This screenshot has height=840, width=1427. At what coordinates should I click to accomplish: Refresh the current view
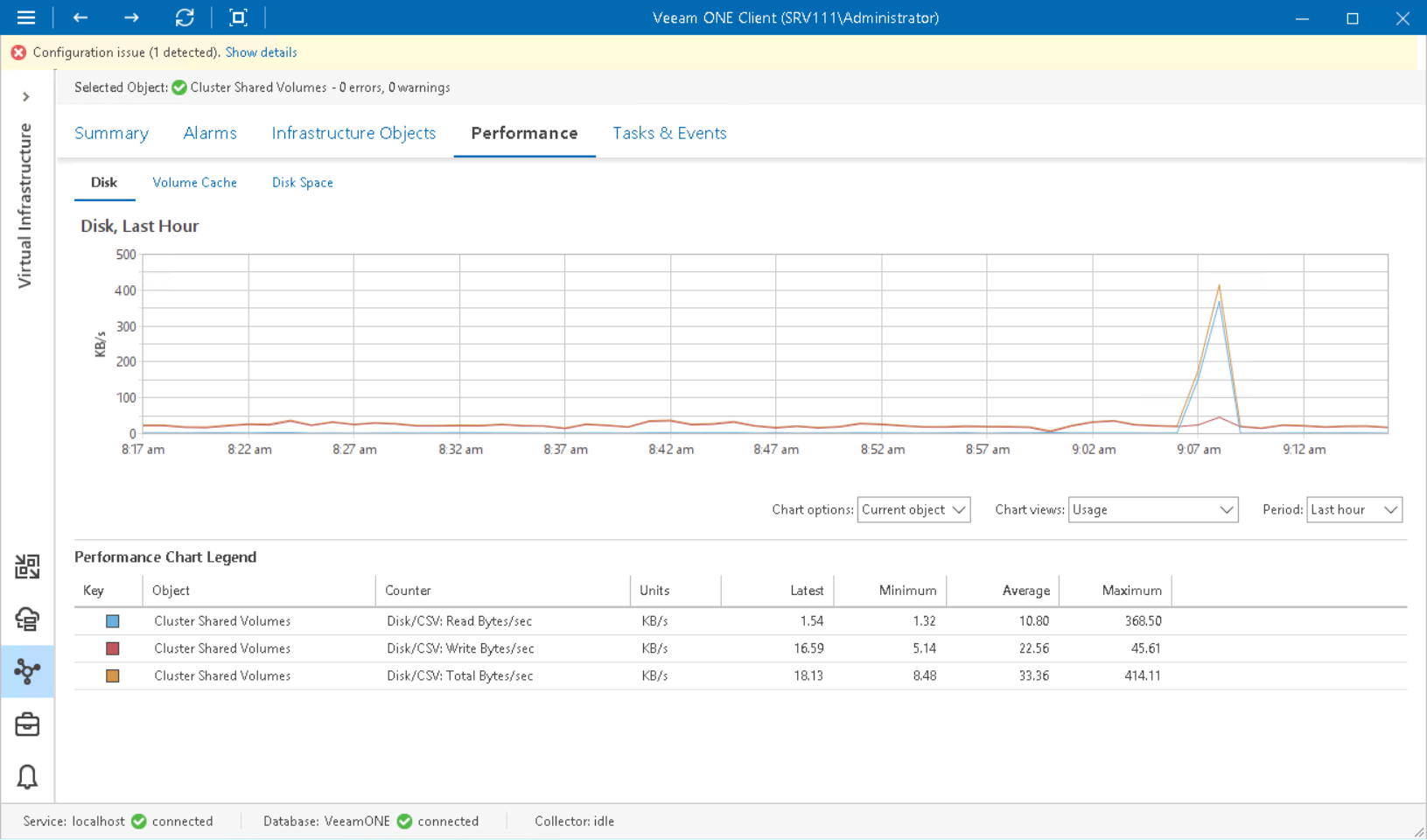click(x=185, y=17)
